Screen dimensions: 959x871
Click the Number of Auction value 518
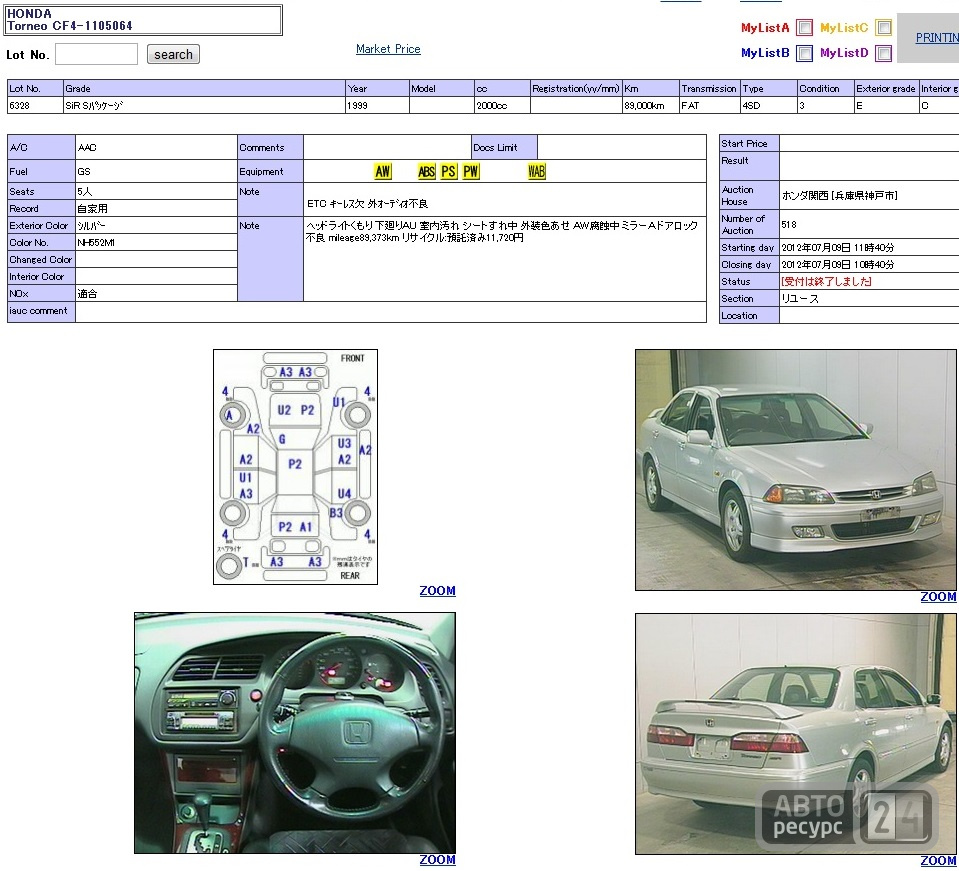click(x=789, y=224)
